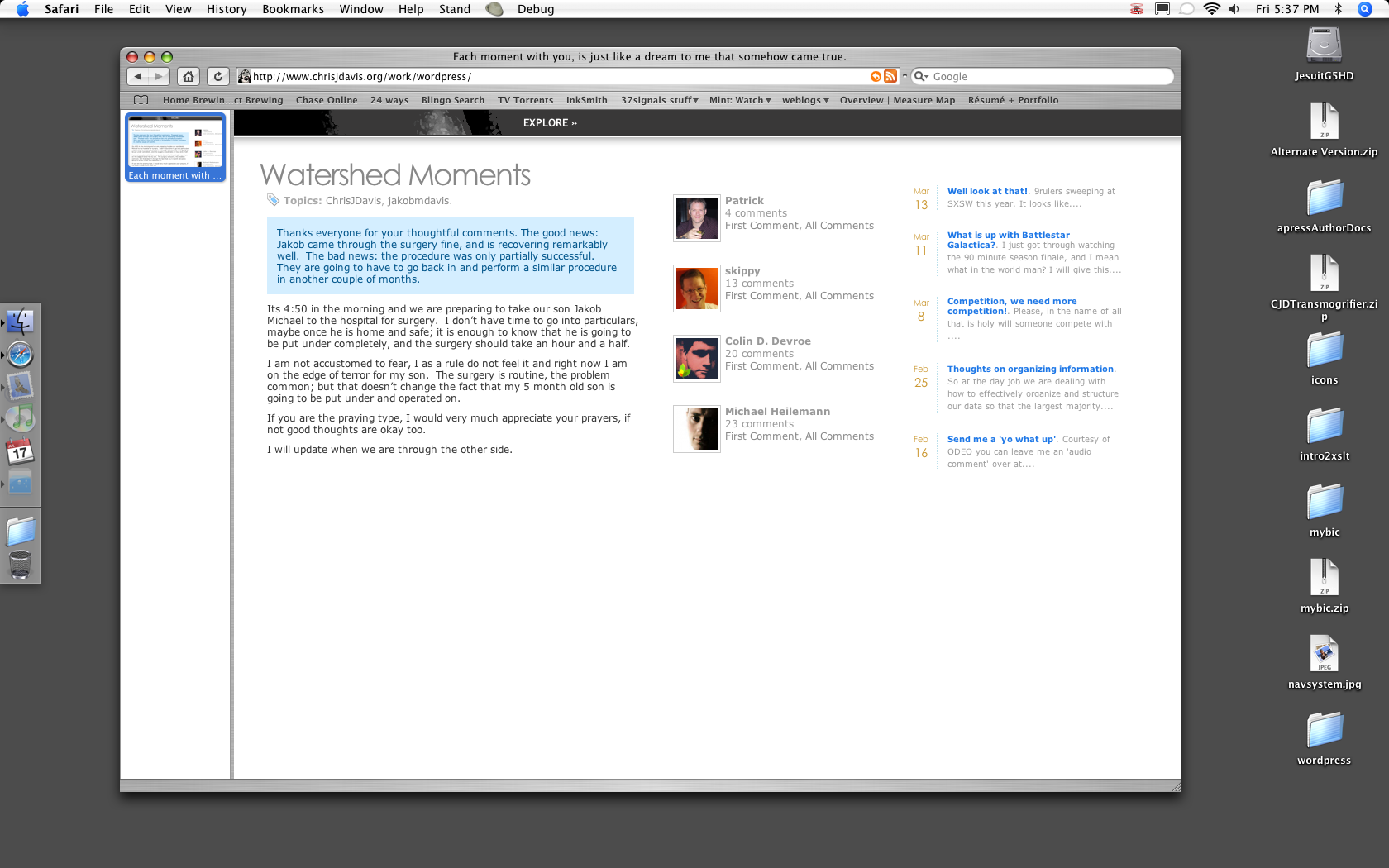Open Safari compass icon in the Dock
1389x868 pixels.
coord(20,355)
